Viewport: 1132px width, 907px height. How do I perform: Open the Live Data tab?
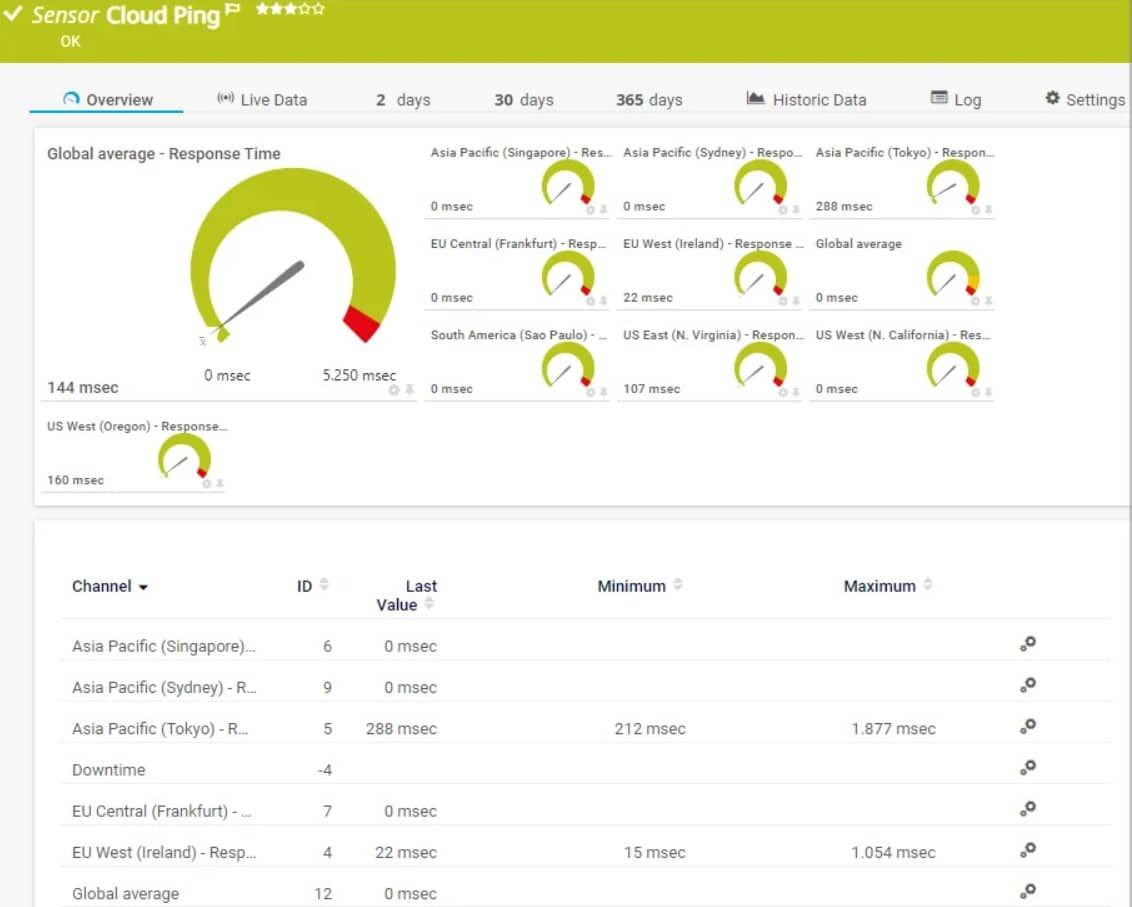click(x=262, y=100)
